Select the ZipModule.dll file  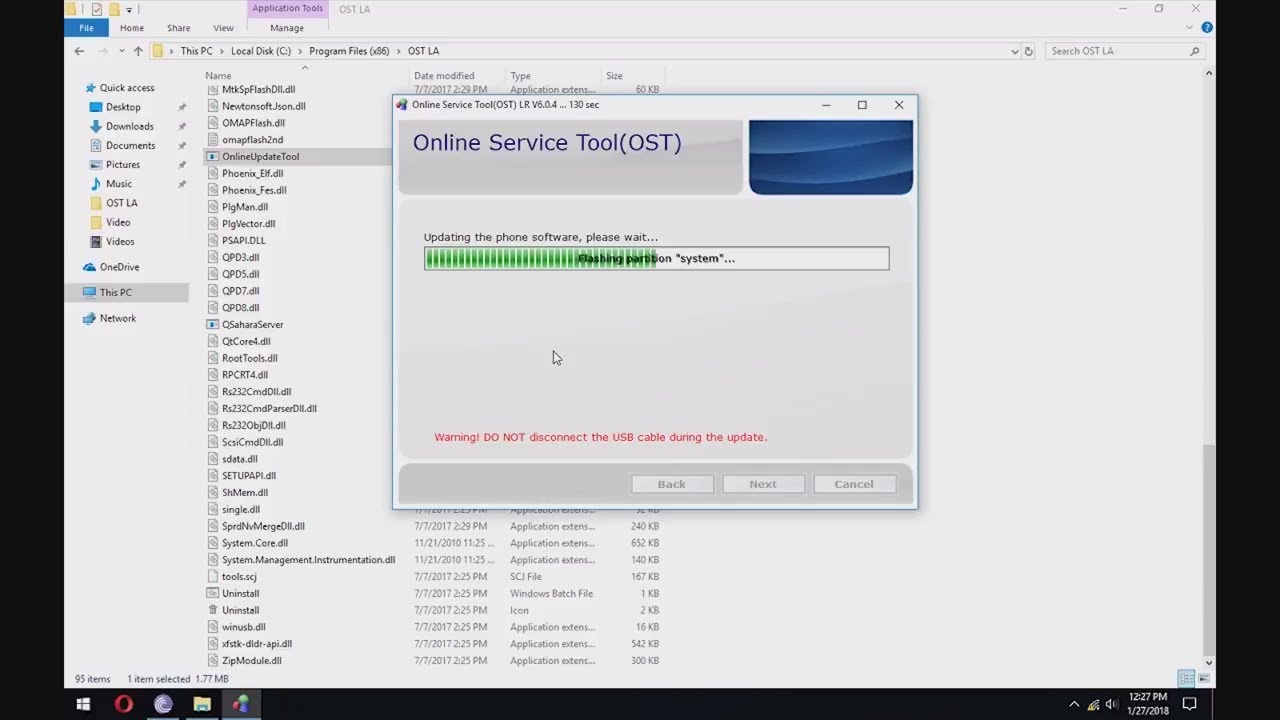click(251, 660)
